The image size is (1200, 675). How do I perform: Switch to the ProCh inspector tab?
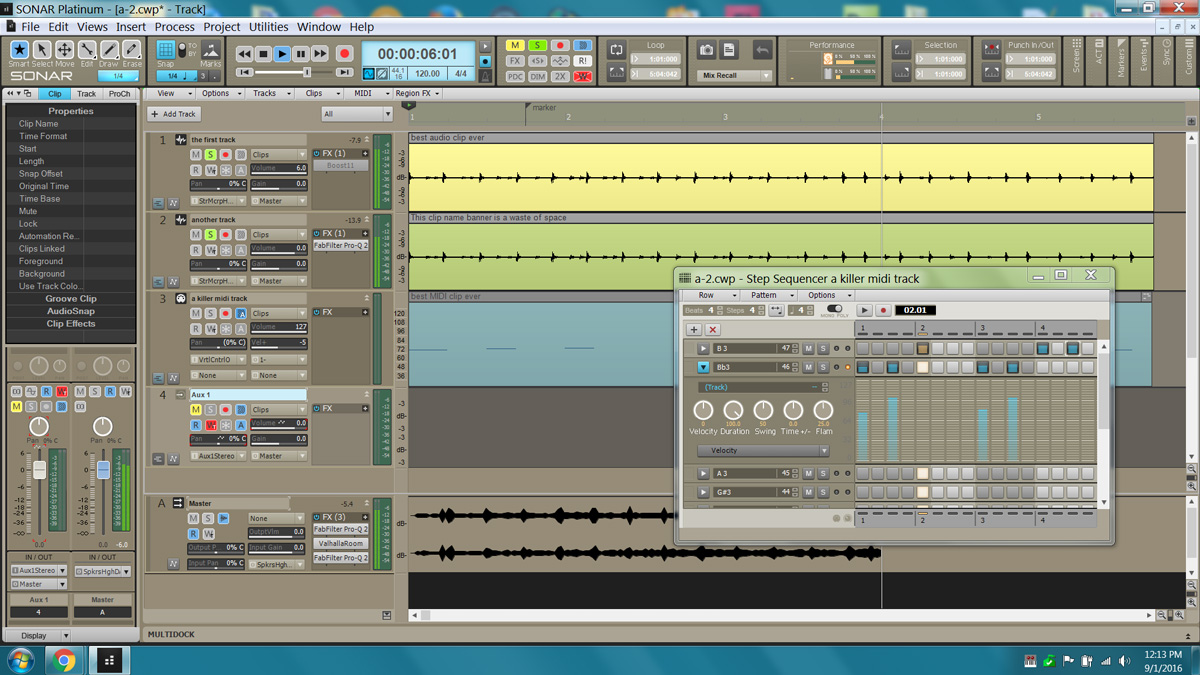[119, 94]
